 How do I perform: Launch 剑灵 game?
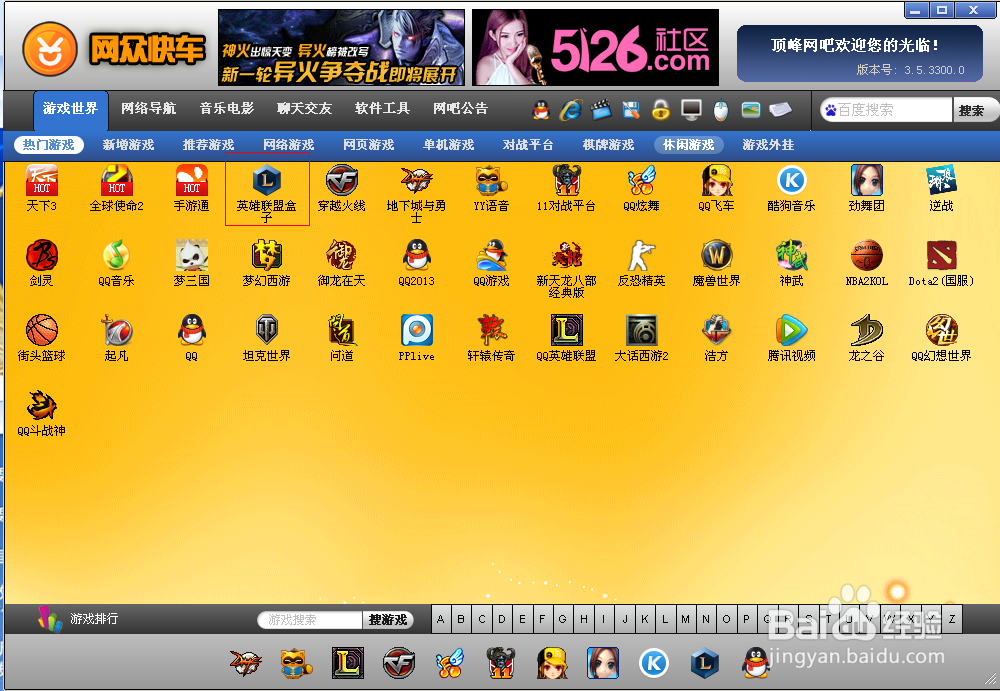[x=41, y=262]
